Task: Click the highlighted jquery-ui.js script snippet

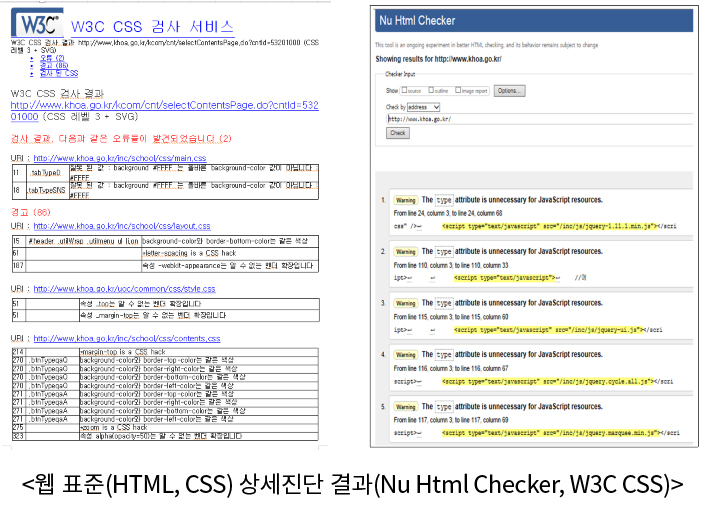Action: click(549, 330)
